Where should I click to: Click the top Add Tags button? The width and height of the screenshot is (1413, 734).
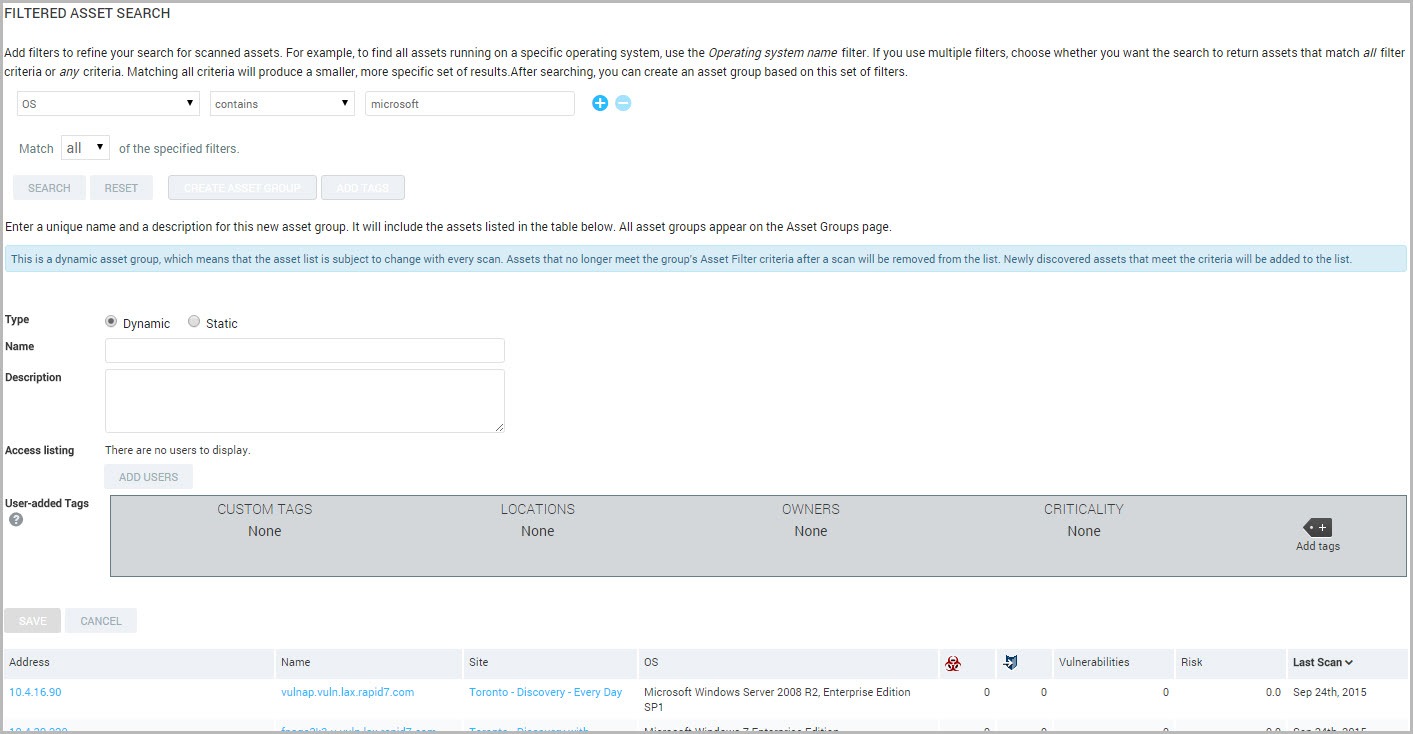[362, 188]
